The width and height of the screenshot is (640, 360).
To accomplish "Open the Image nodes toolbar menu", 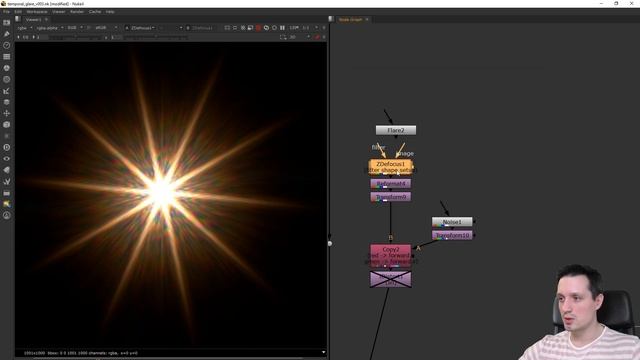I will (x=7, y=22).
